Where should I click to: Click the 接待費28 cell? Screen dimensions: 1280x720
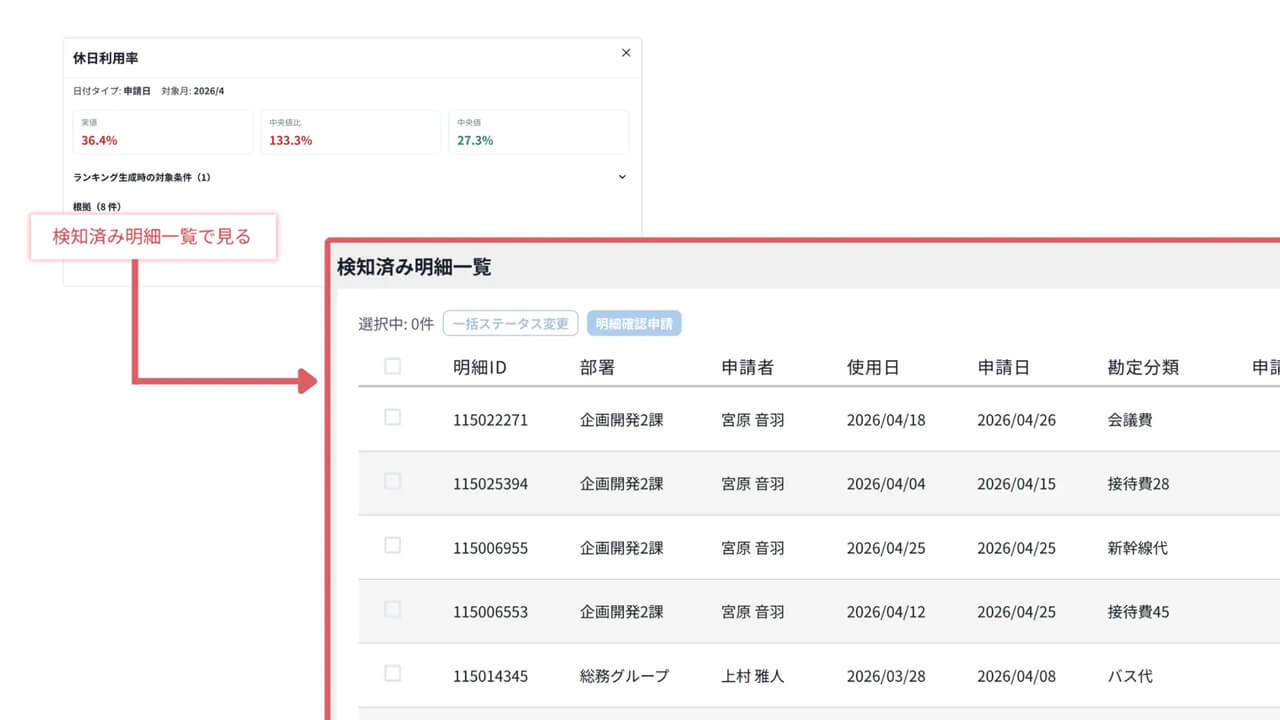(x=1138, y=484)
